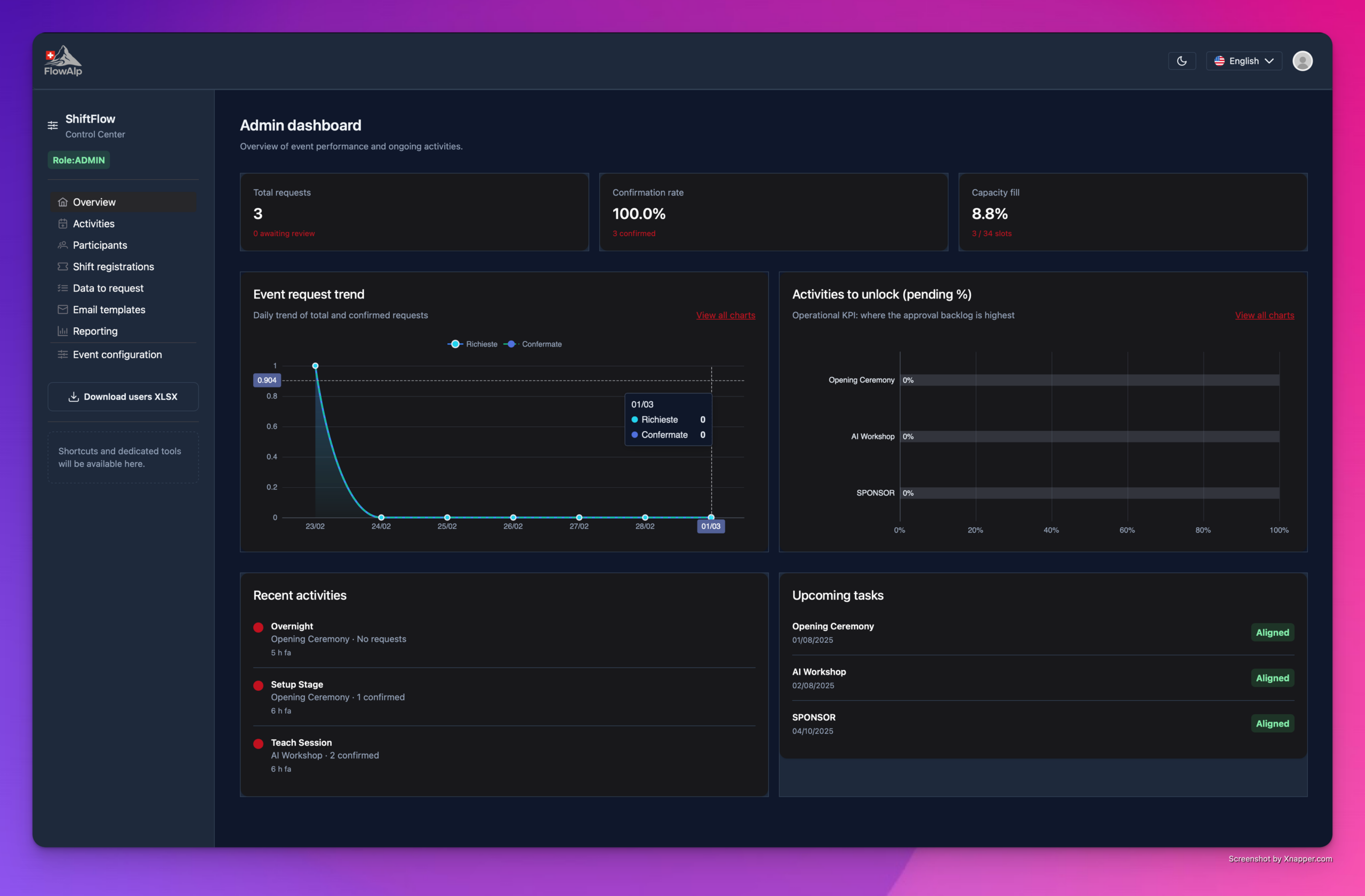The image size is (1365, 896).
Task: Open View all charts under Activities to unlock
Action: point(1264,316)
